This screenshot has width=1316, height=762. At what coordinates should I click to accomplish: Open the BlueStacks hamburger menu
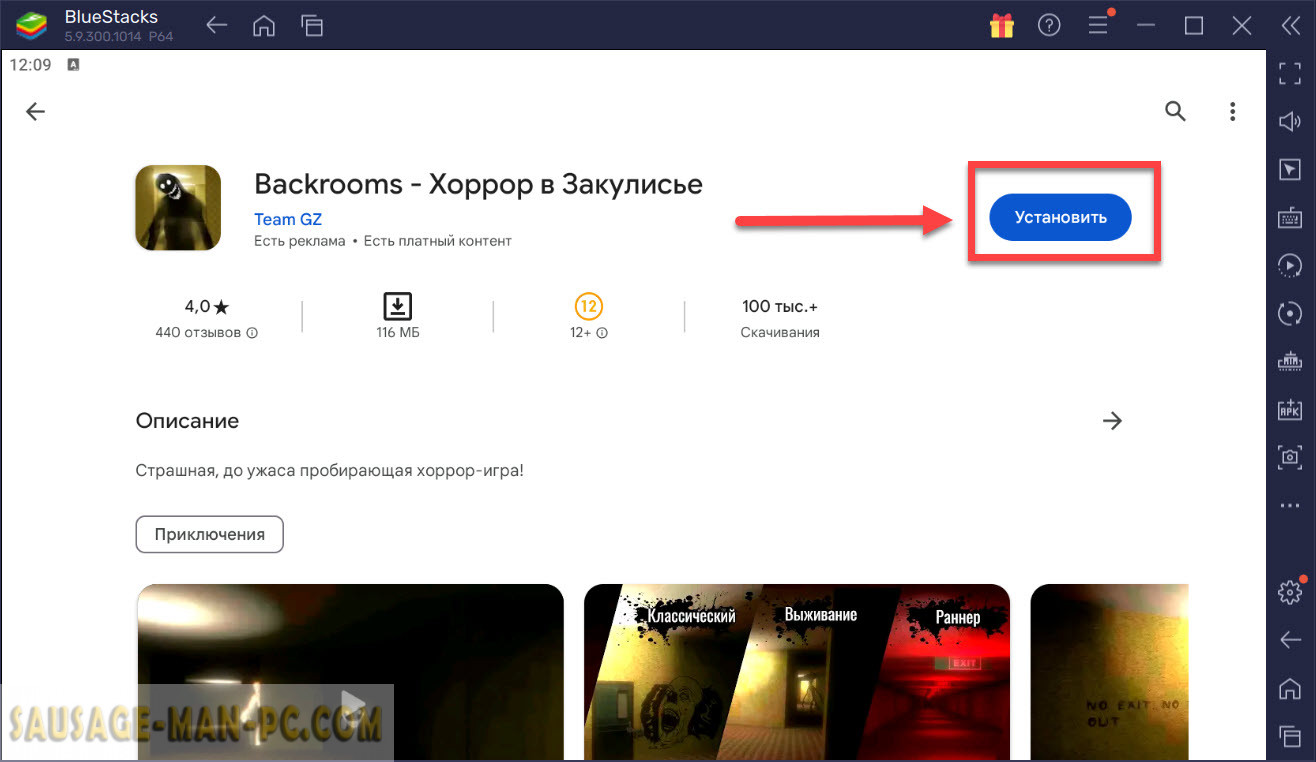tap(1097, 25)
